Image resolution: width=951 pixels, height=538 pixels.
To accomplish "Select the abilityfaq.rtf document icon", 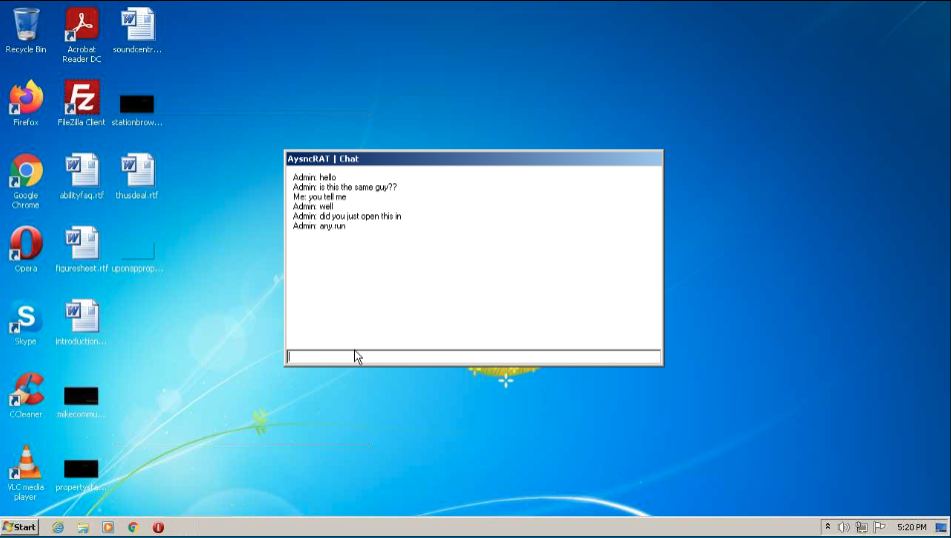I will click(x=81, y=177).
